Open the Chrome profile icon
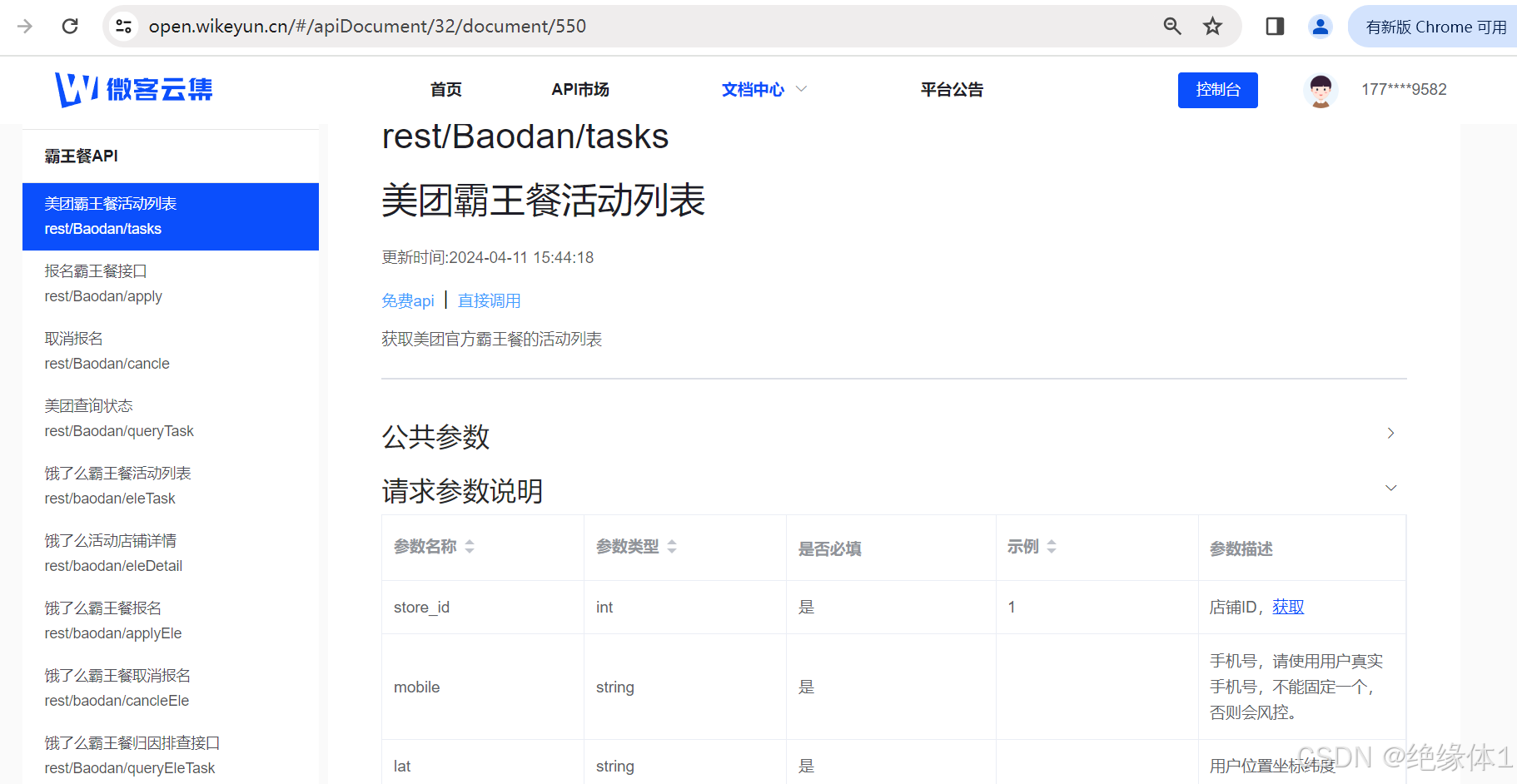The width and height of the screenshot is (1517, 784). click(1321, 27)
